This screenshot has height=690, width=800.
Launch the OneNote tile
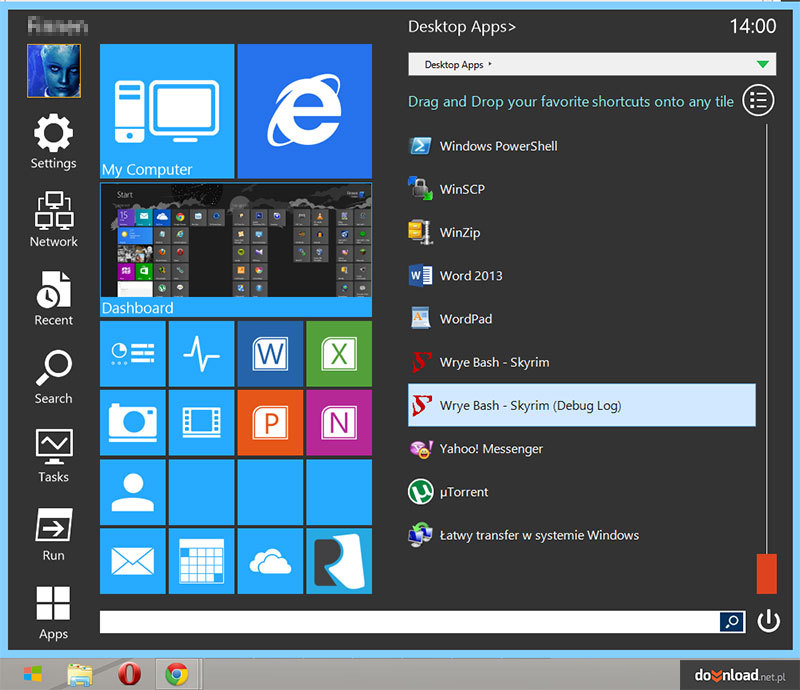(339, 423)
